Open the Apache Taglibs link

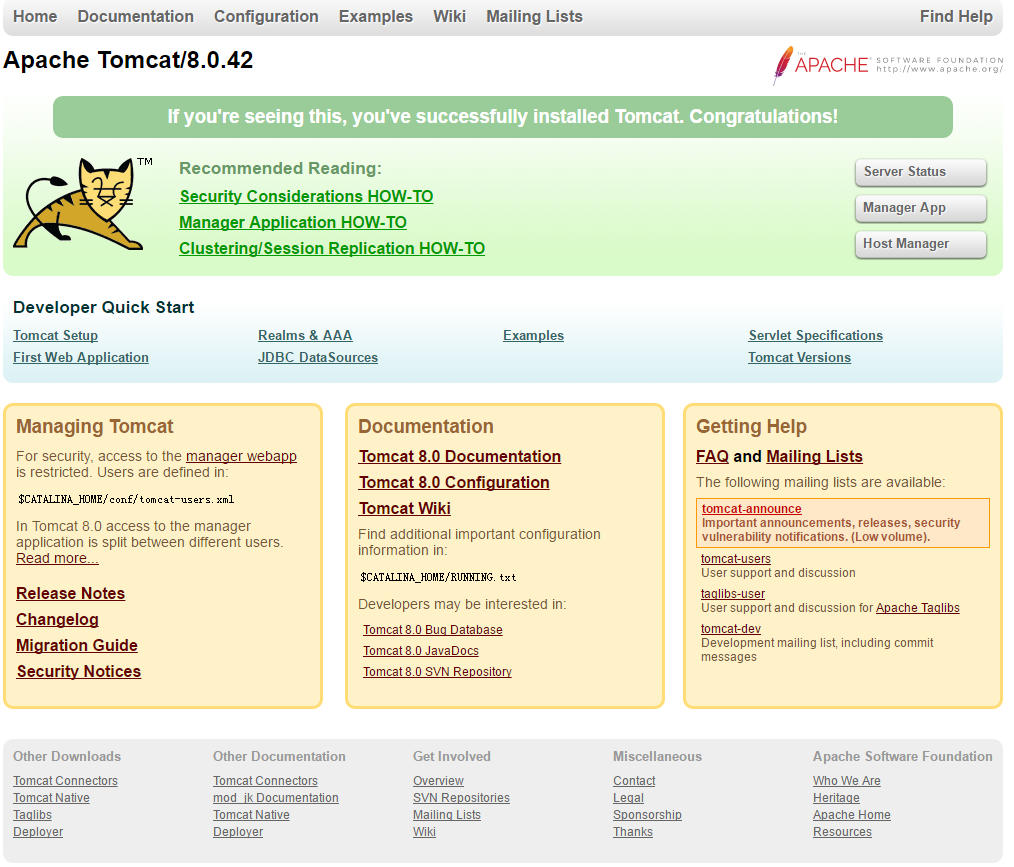918,608
